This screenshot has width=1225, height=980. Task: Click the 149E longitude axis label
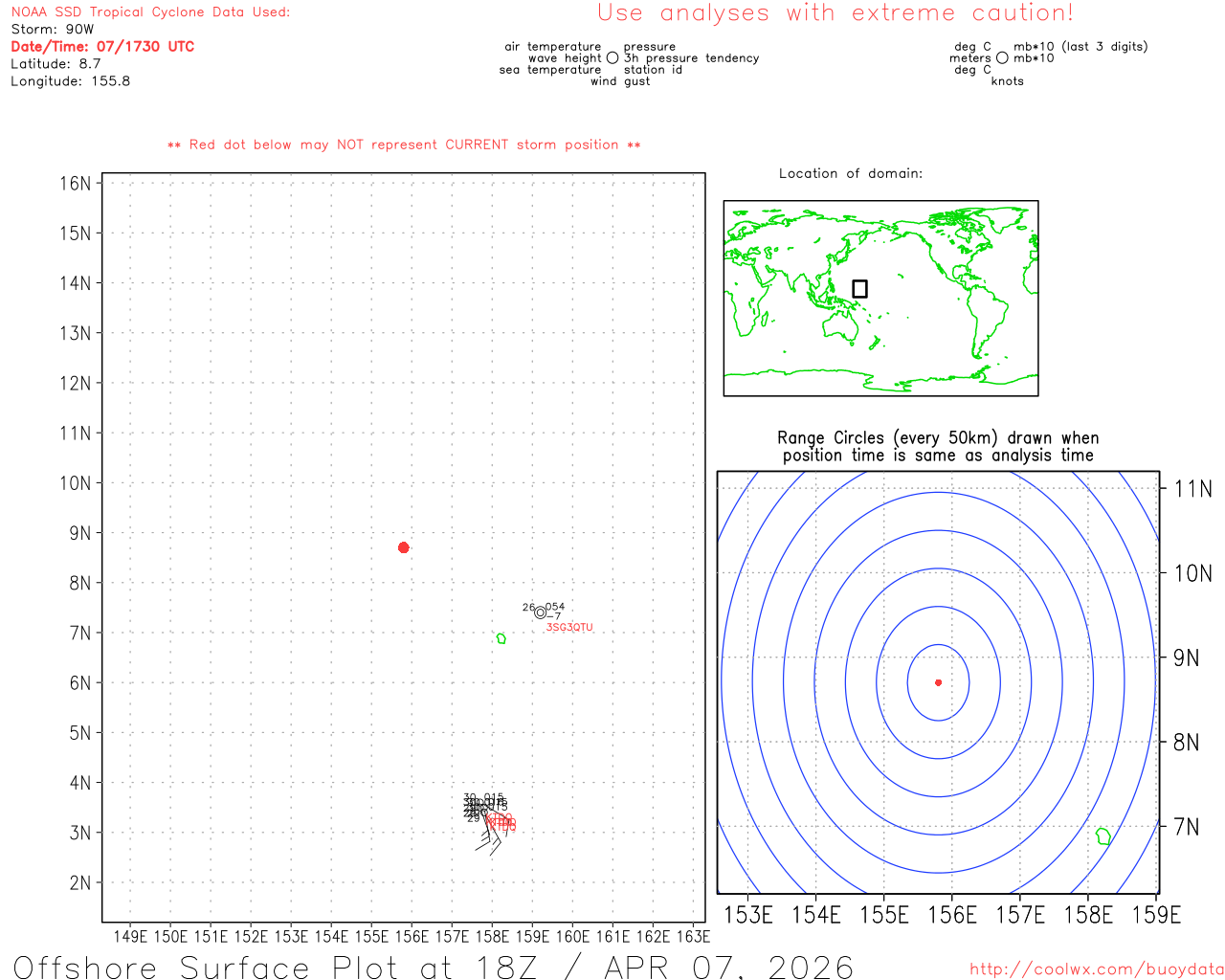point(130,936)
